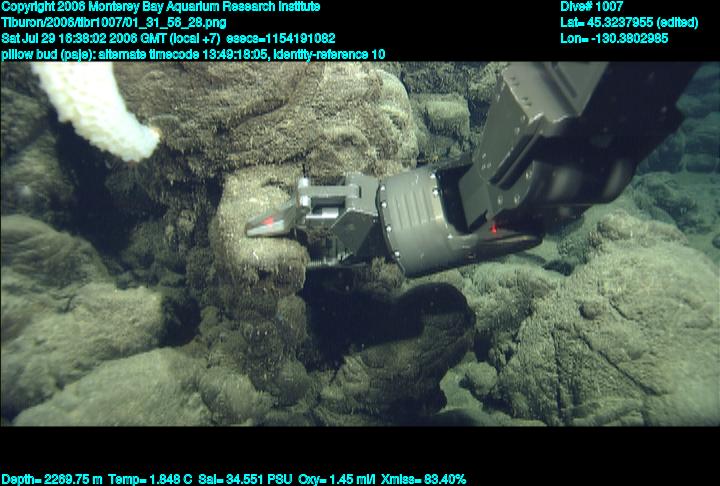The width and height of the screenshot is (720, 486).
Task: Click the Monterey Bay Aquarium copyright text
Action: (x=161, y=7)
